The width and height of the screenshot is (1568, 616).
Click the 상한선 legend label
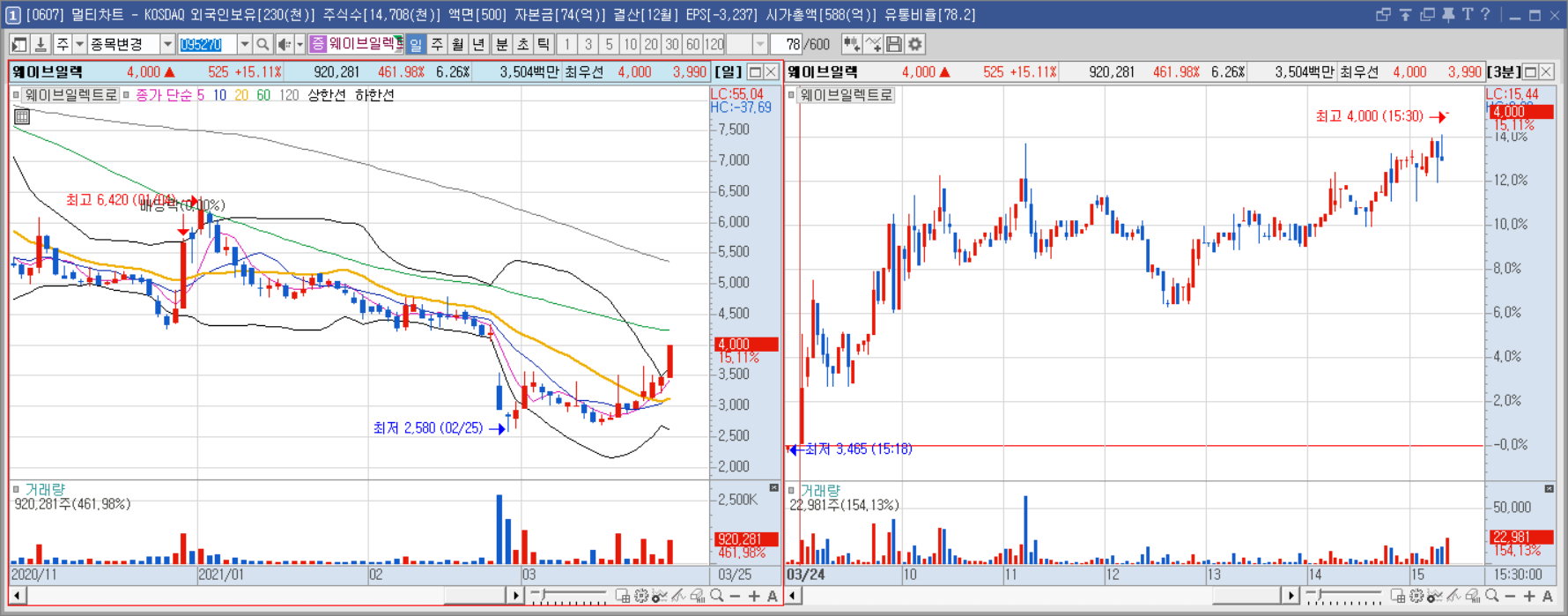[327, 95]
